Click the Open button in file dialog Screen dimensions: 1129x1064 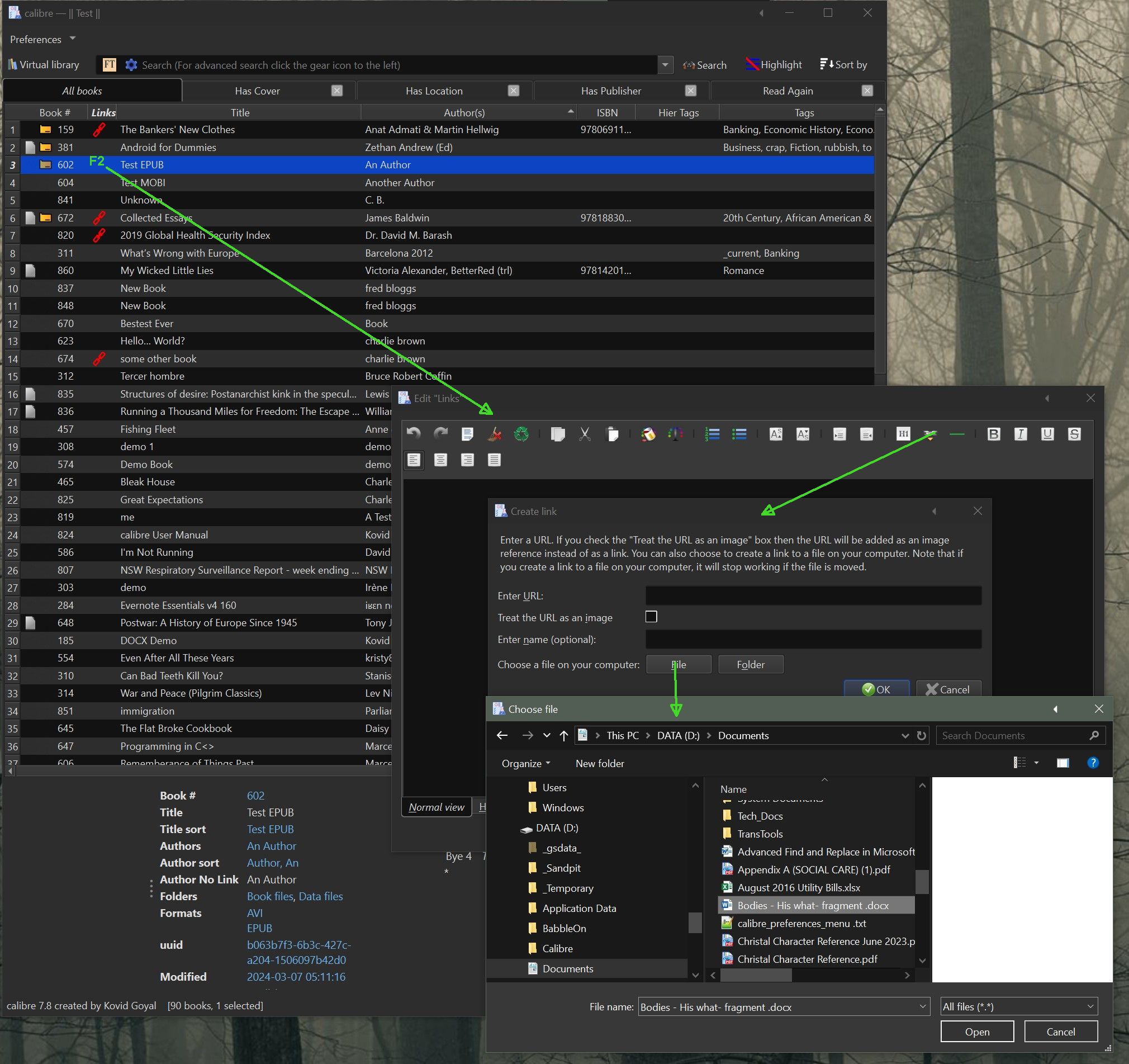[976, 1032]
